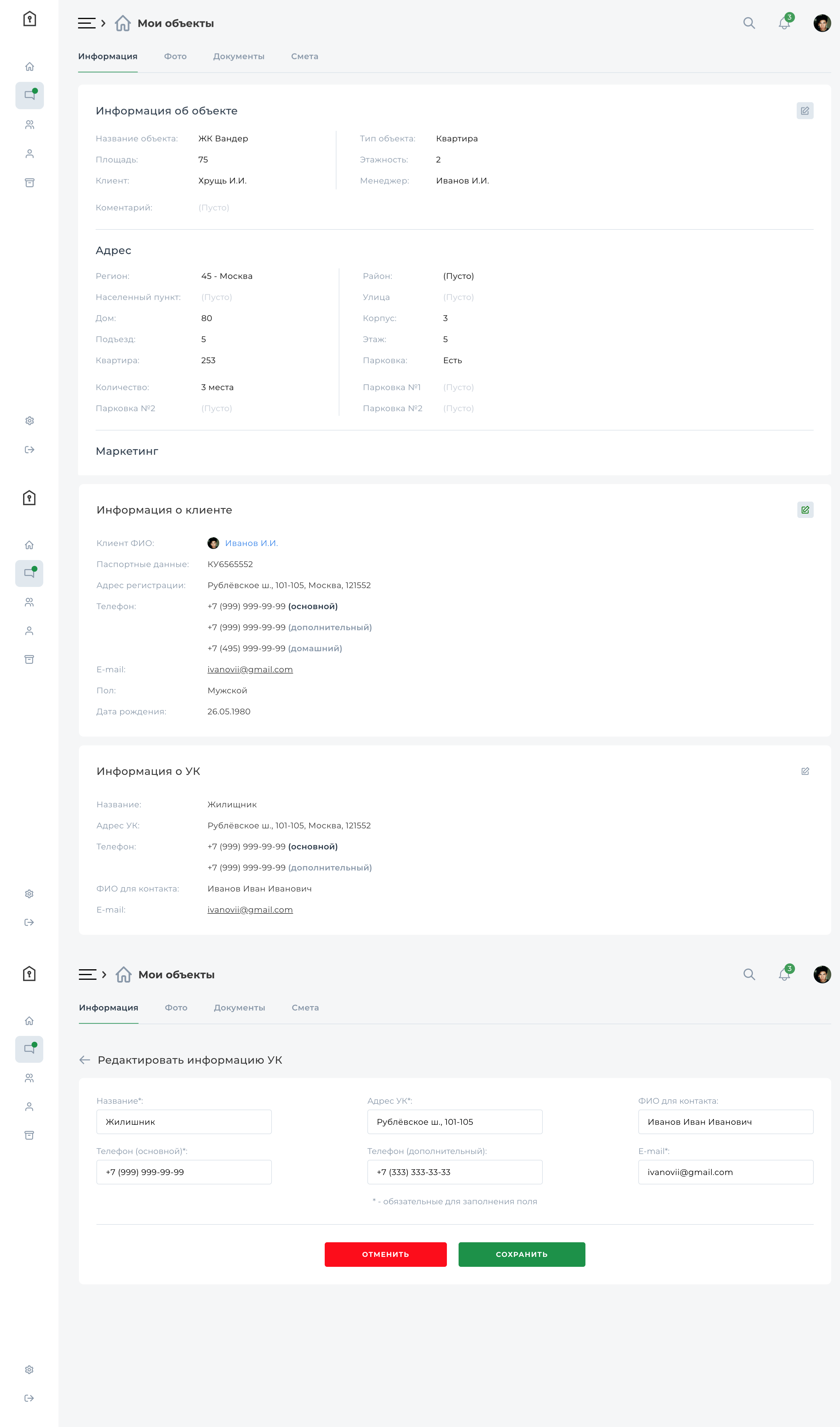Toggle hamburger menu above Информация об объекте
840x1427 pixels.
[x=87, y=23]
